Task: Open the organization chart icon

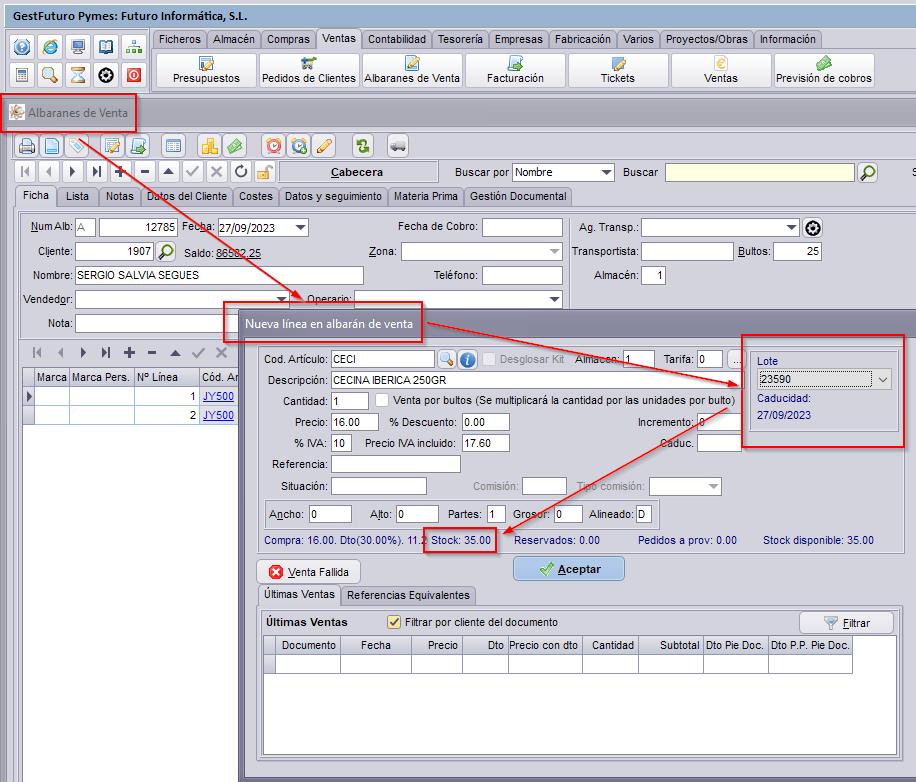Action: [134, 47]
